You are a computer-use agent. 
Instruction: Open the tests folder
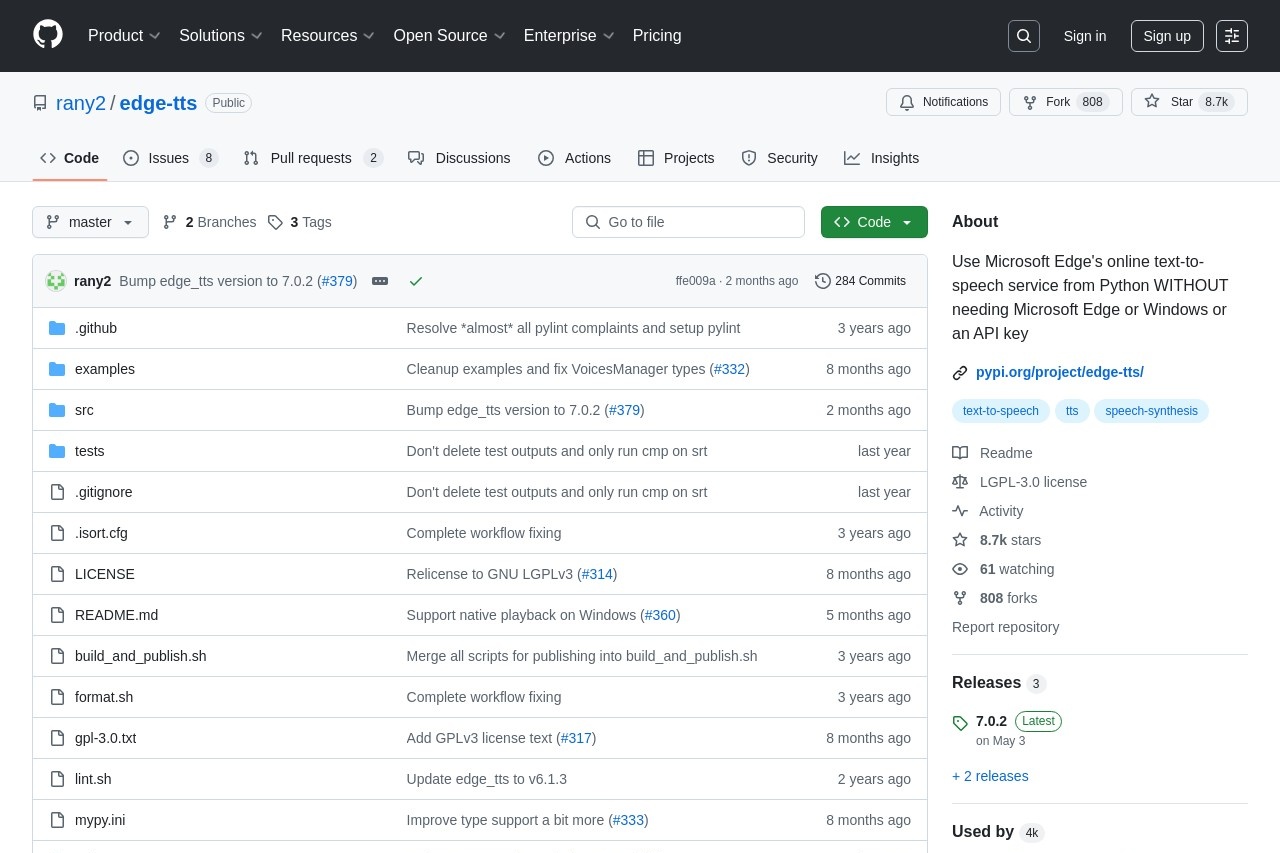[90, 451]
